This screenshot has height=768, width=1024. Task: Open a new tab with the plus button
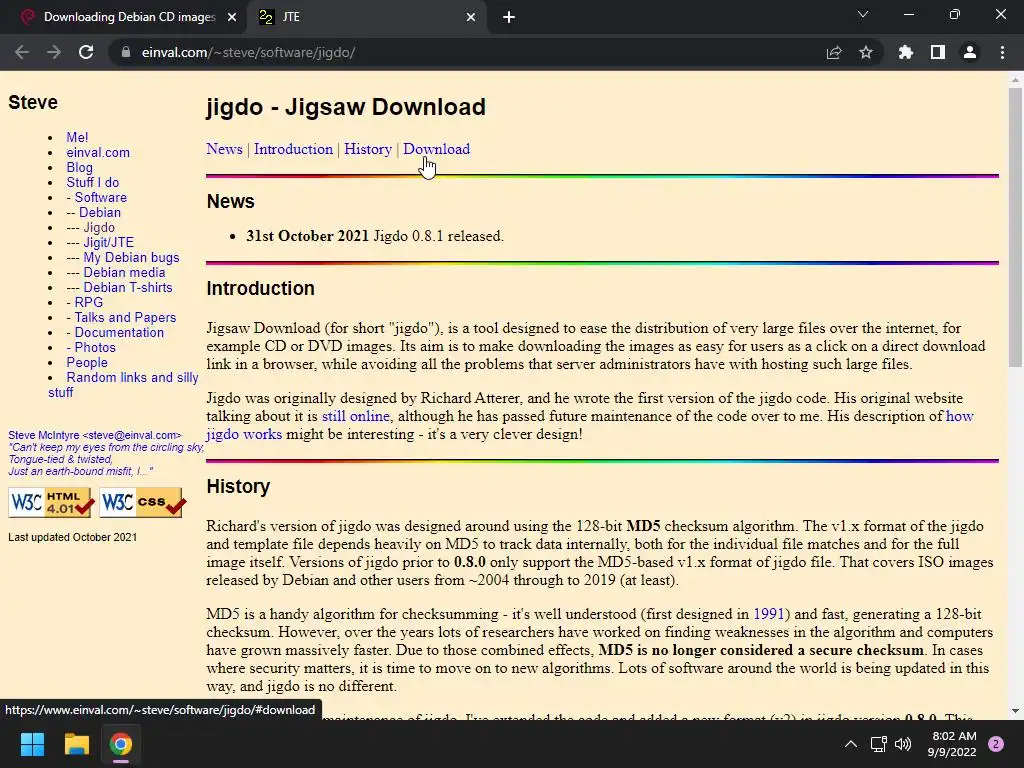[509, 17]
